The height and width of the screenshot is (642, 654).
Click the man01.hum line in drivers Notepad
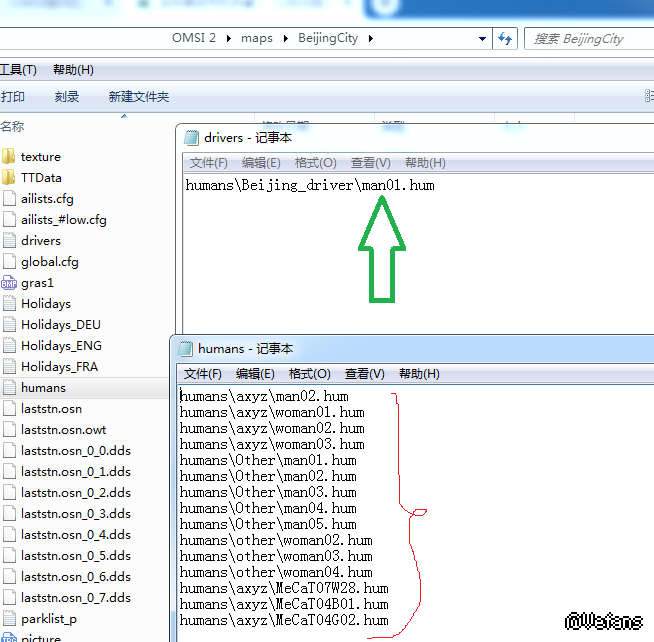310,185
